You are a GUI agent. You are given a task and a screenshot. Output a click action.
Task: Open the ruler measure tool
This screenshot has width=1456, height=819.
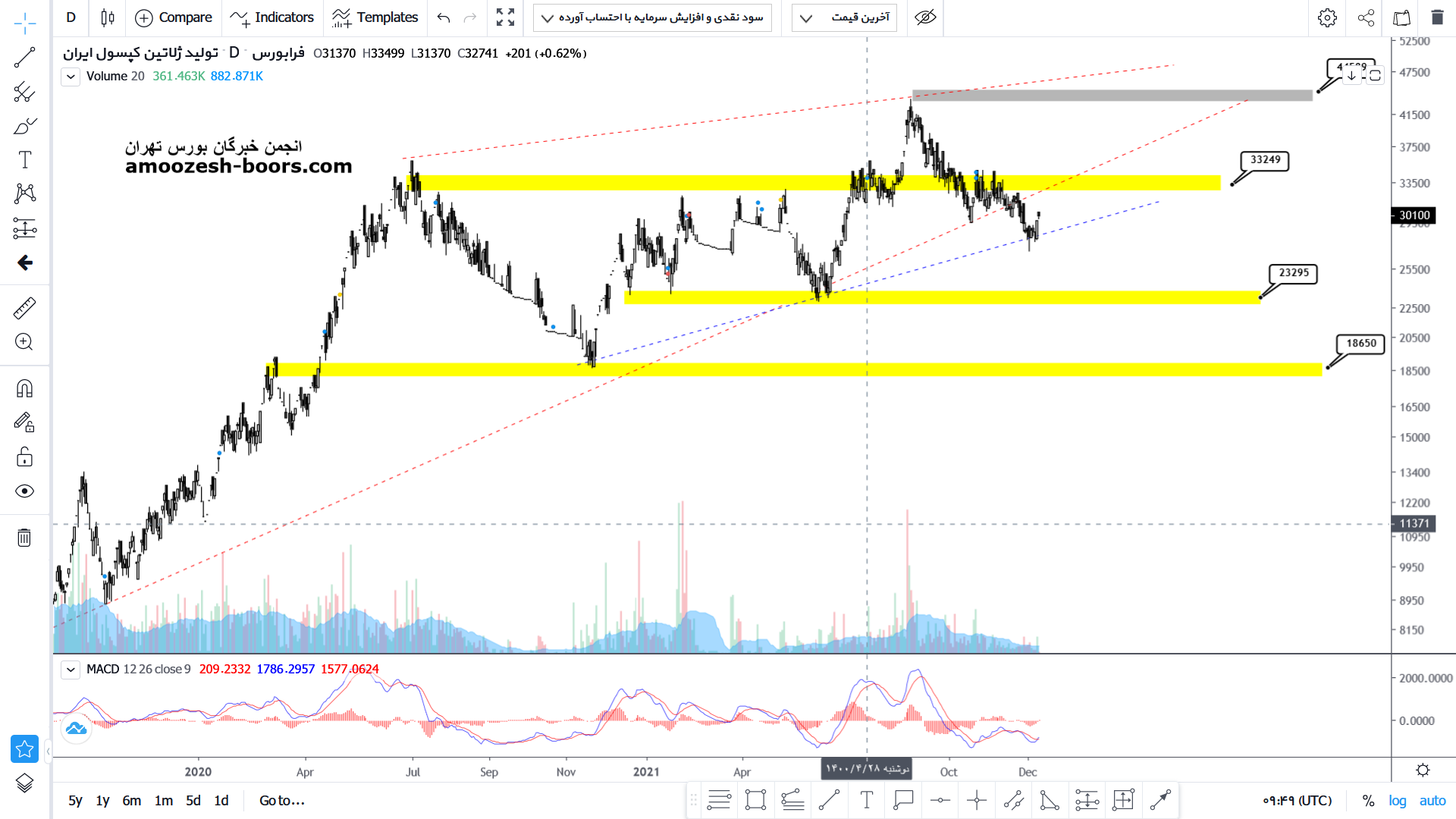click(x=24, y=308)
